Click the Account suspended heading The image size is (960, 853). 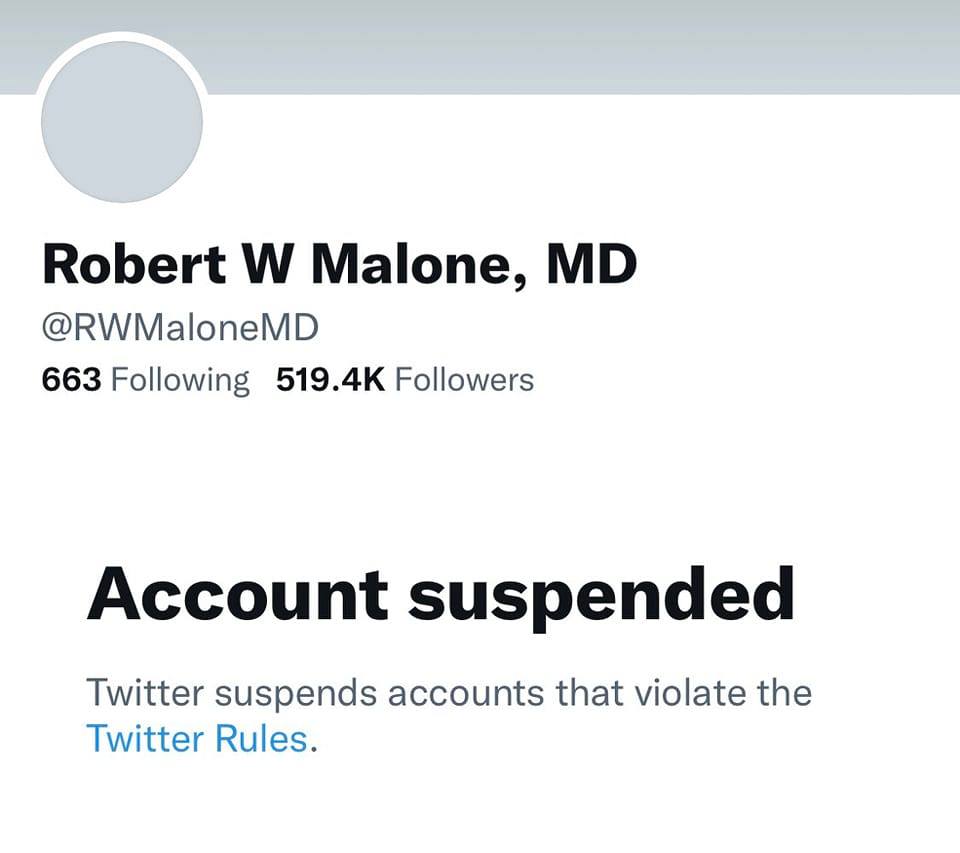click(440, 594)
